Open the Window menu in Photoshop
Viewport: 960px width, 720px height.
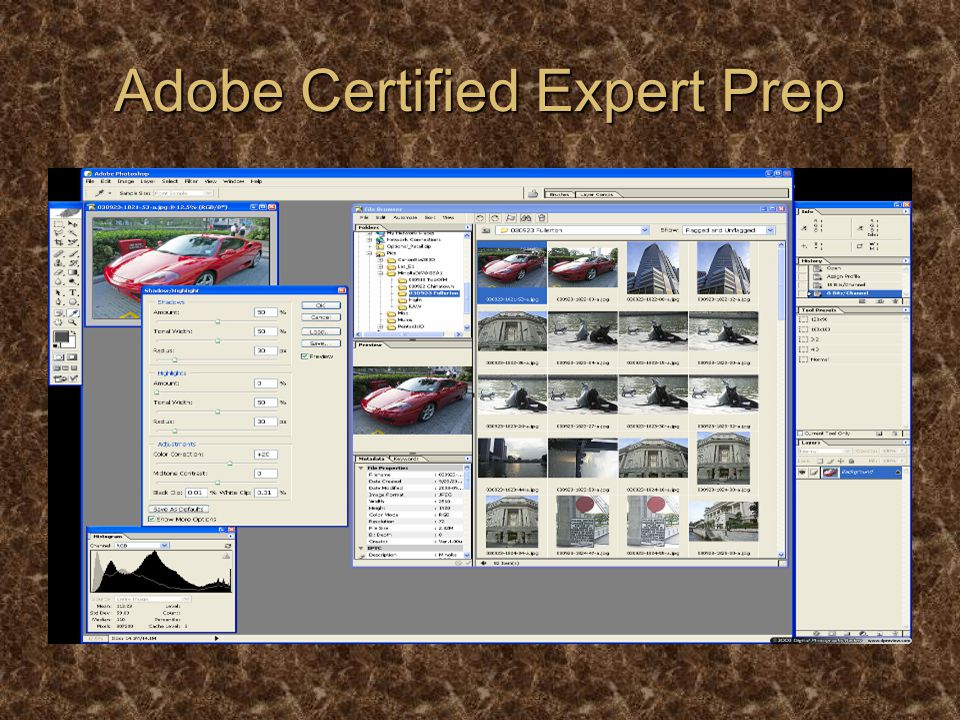(233, 181)
